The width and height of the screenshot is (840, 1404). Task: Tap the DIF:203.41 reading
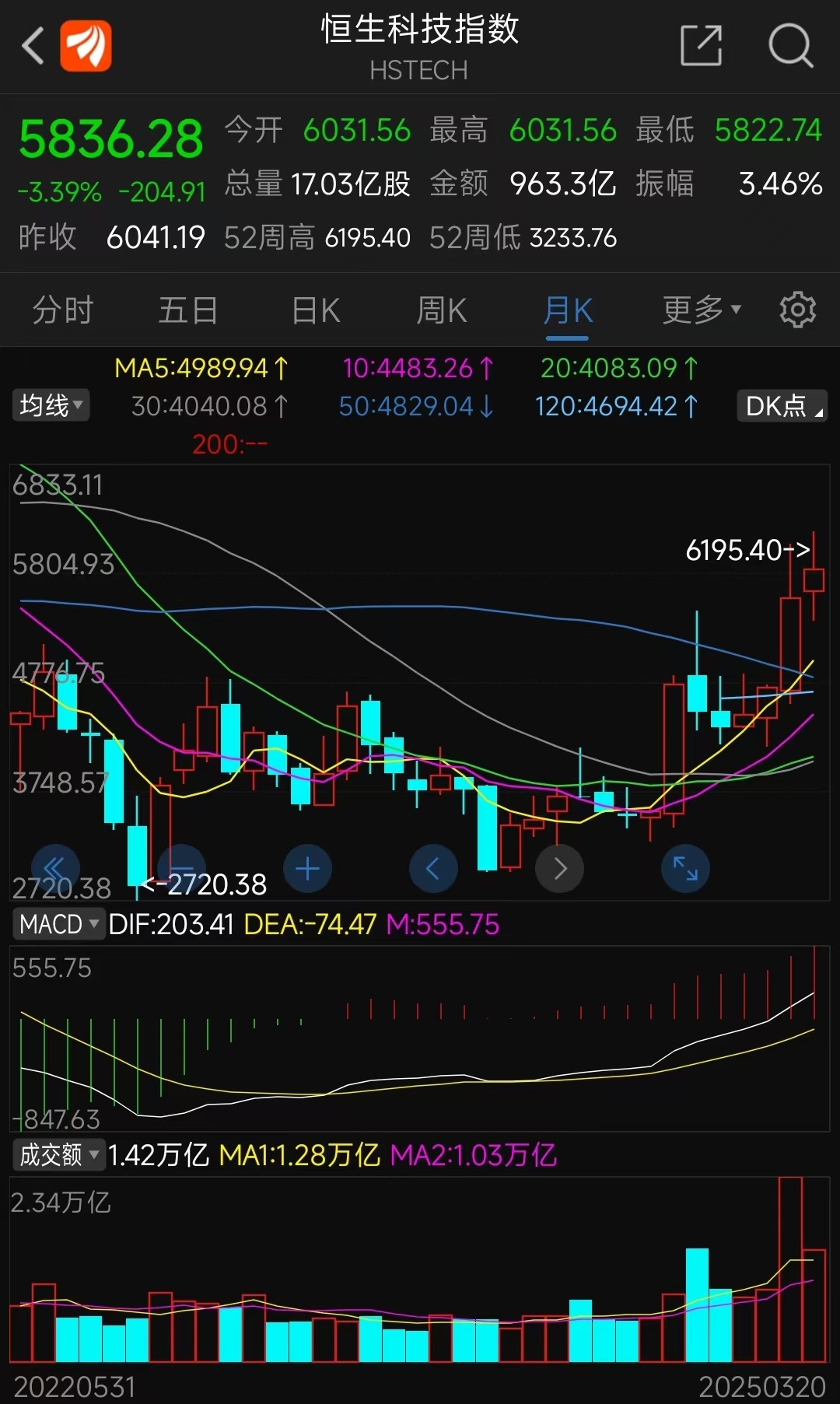point(171,924)
